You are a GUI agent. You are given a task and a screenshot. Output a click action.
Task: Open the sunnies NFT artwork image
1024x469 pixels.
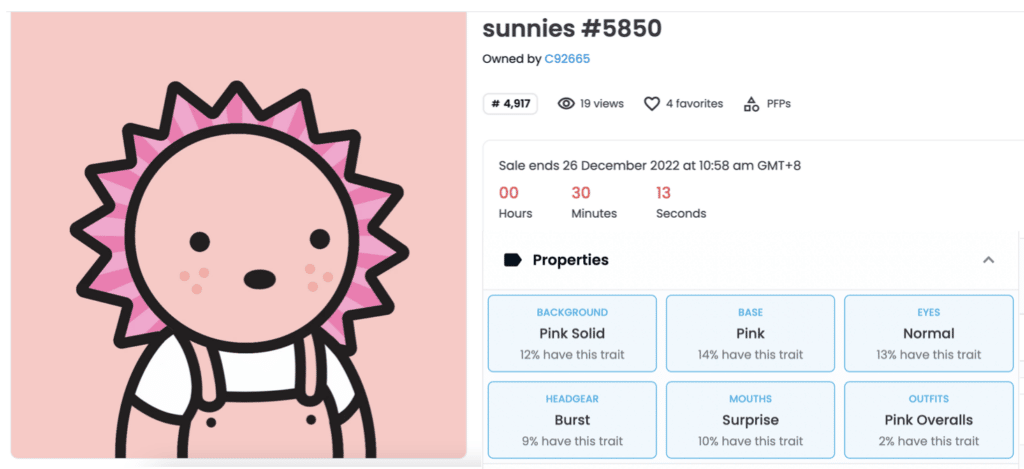pos(239,235)
